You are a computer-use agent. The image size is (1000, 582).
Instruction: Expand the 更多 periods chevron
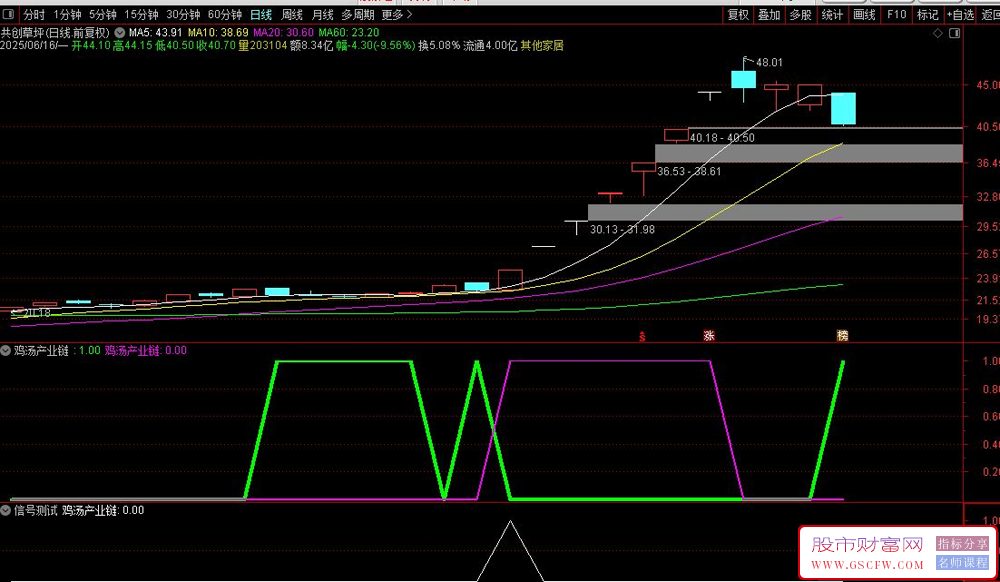tap(409, 14)
